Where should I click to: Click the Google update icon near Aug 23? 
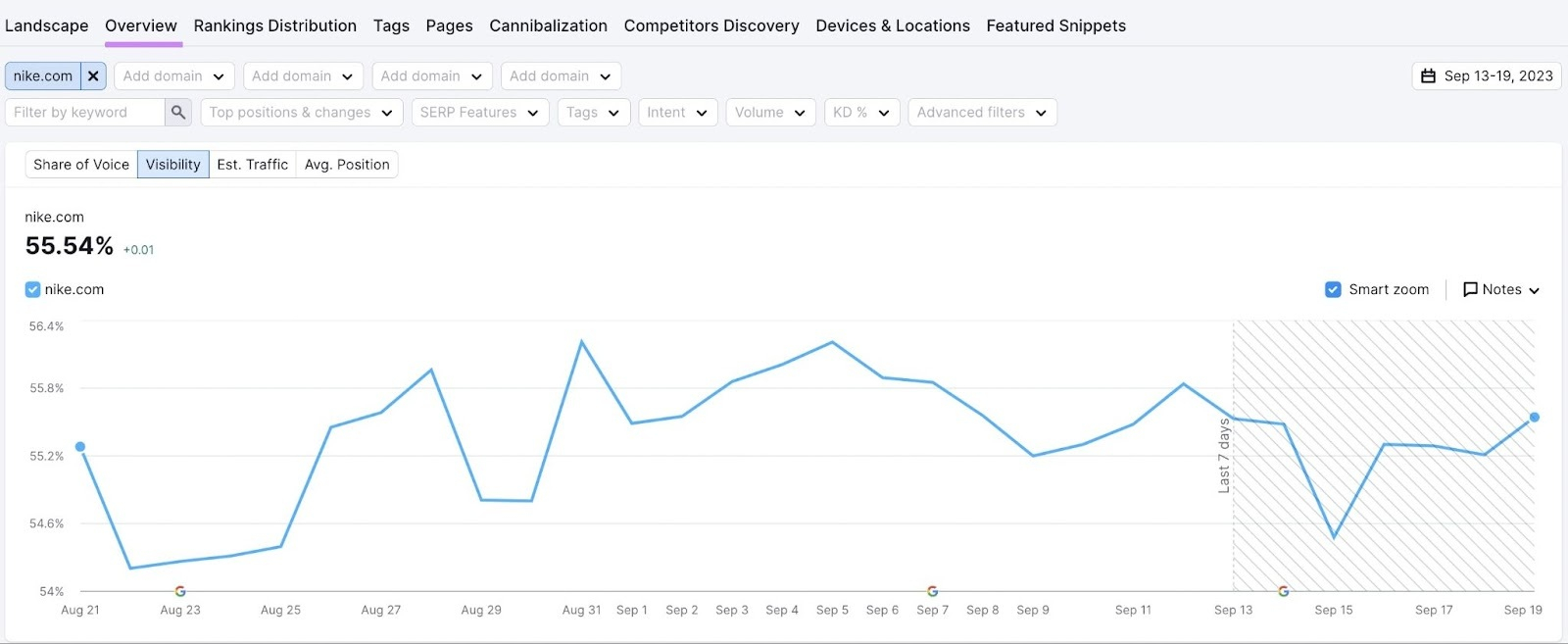coord(180,591)
